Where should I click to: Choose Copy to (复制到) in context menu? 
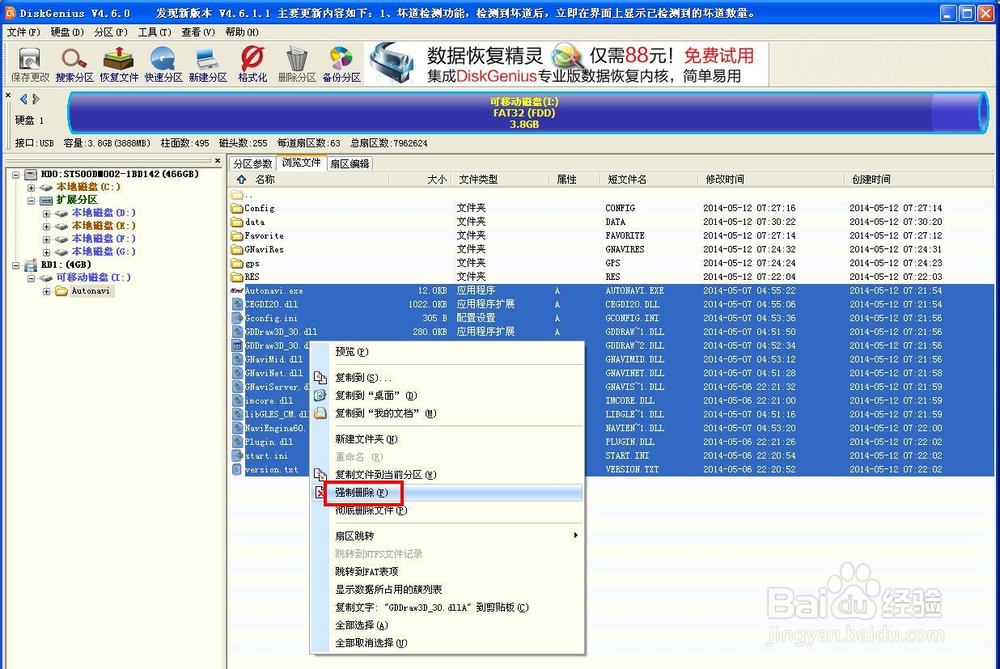point(447,378)
